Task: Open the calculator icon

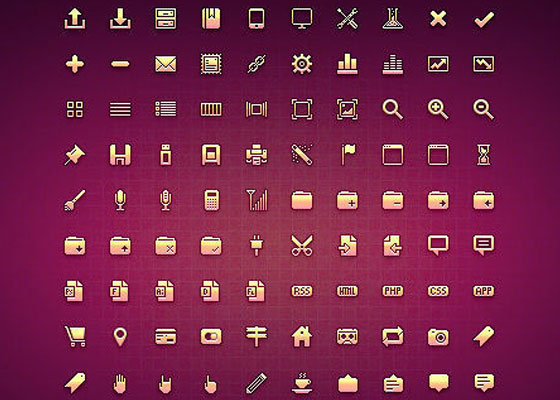Action: tap(211, 200)
